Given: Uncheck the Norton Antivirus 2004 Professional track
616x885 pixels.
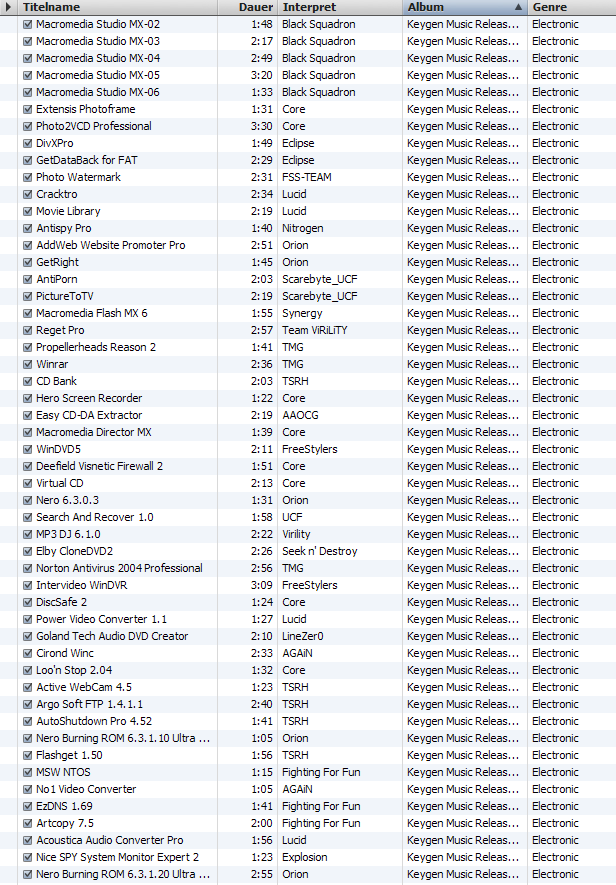Looking at the screenshot, I should tap(27, 568).
